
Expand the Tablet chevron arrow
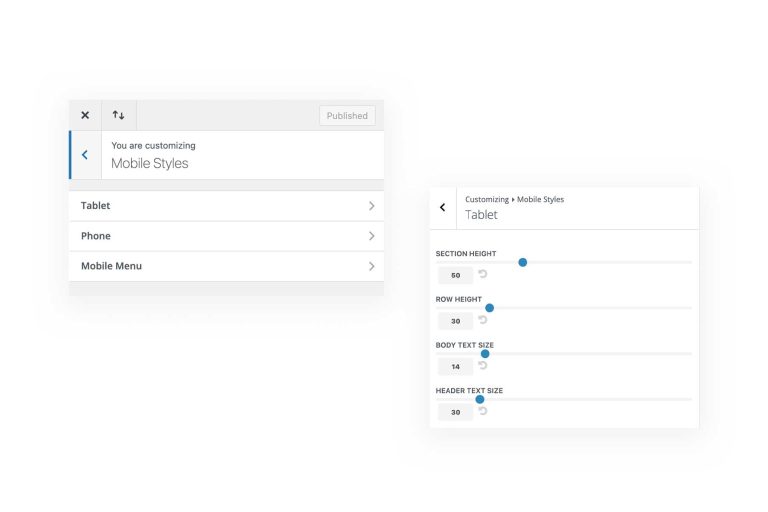tap(371, 206)
